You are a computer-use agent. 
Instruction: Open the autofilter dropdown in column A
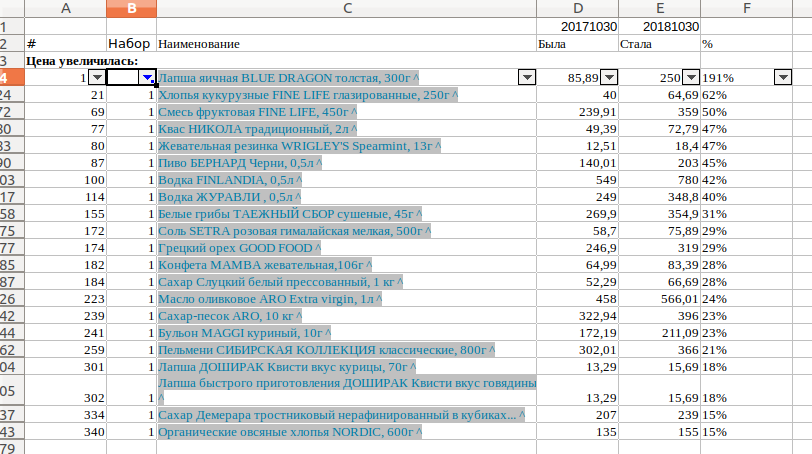pyautogui.click(x=97, y=78)
